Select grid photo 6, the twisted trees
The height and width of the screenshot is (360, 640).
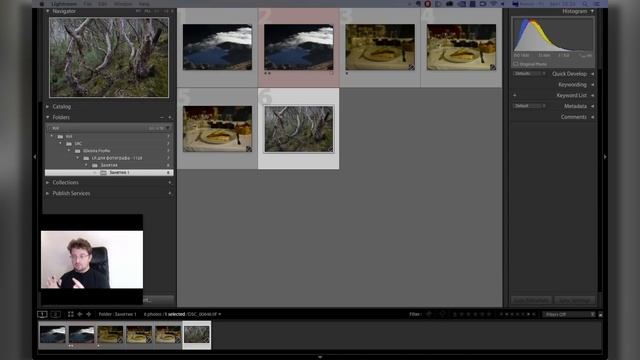coord(298,129)
